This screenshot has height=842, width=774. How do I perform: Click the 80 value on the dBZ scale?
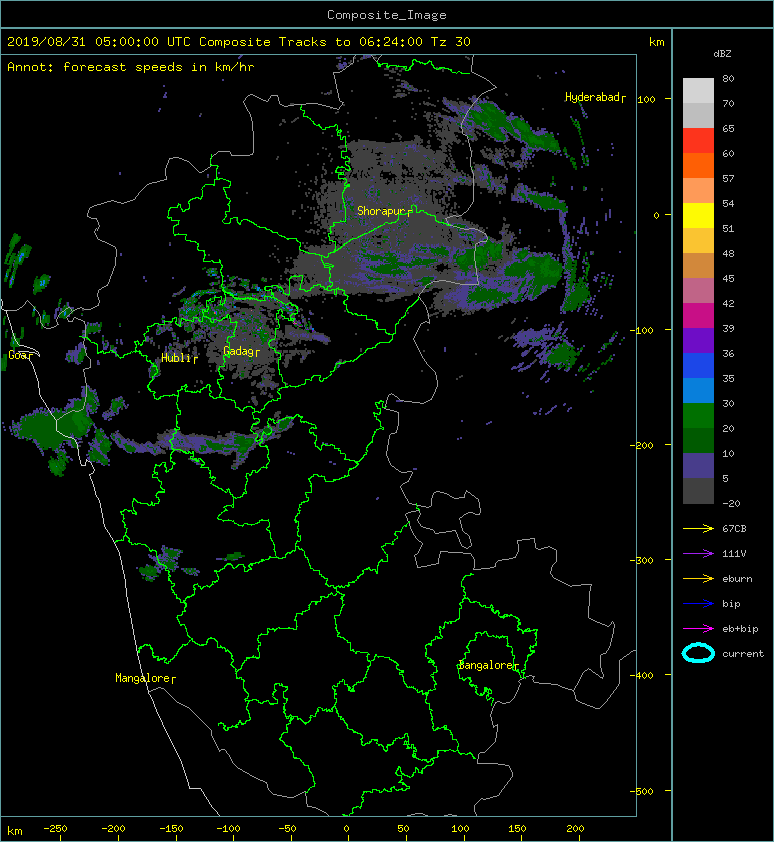pos(728,78)
